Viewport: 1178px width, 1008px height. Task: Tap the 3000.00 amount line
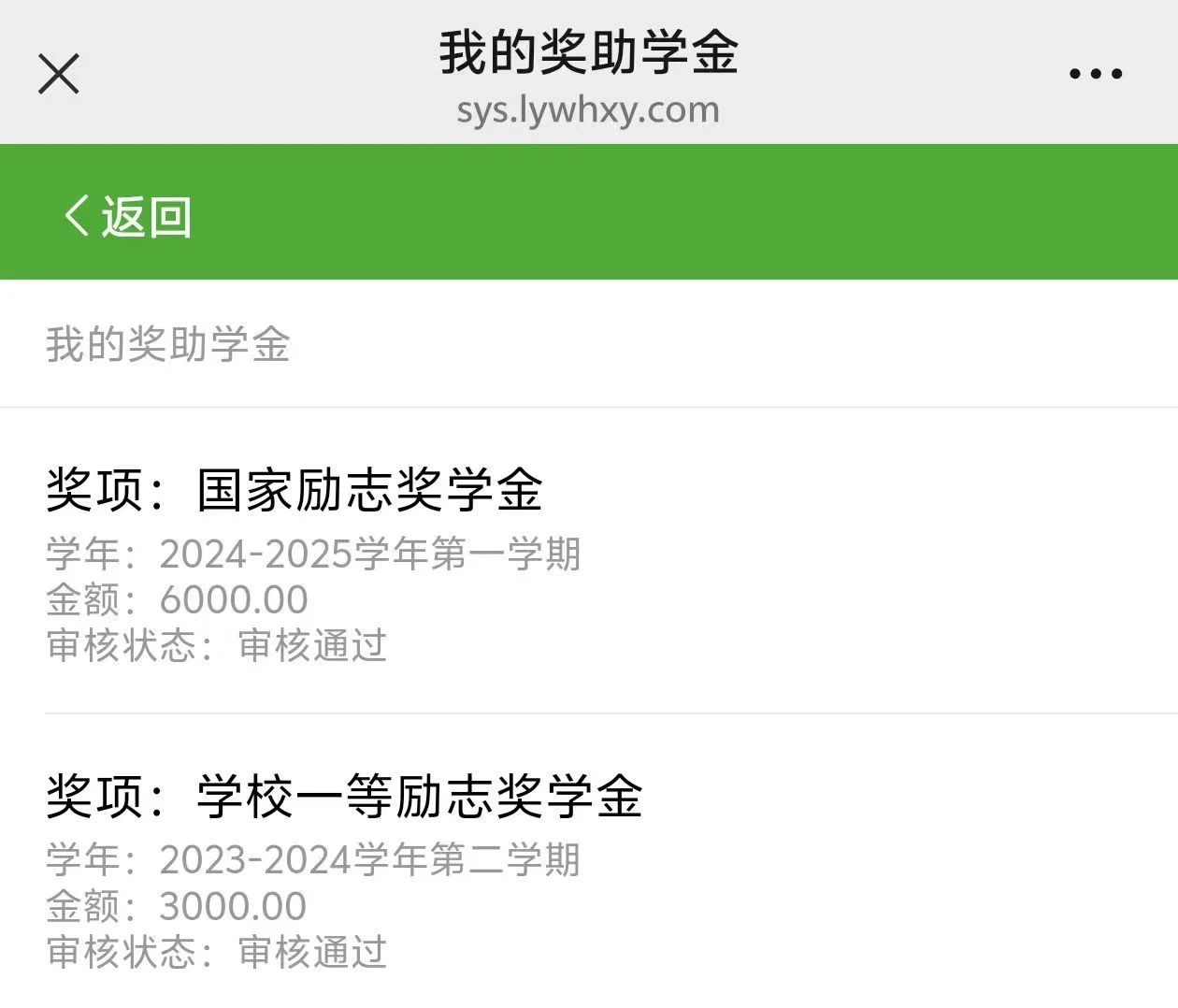[x=177, y=906]
